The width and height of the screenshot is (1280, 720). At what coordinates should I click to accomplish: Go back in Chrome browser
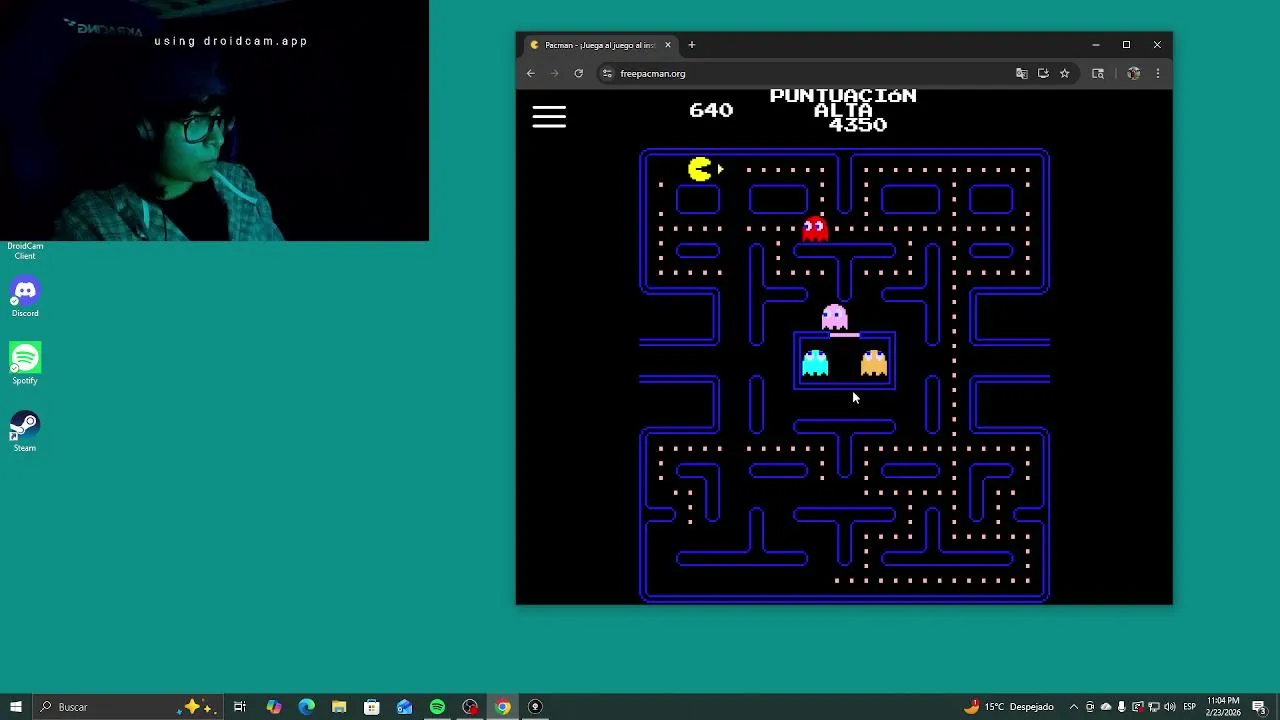pos(531,73)
